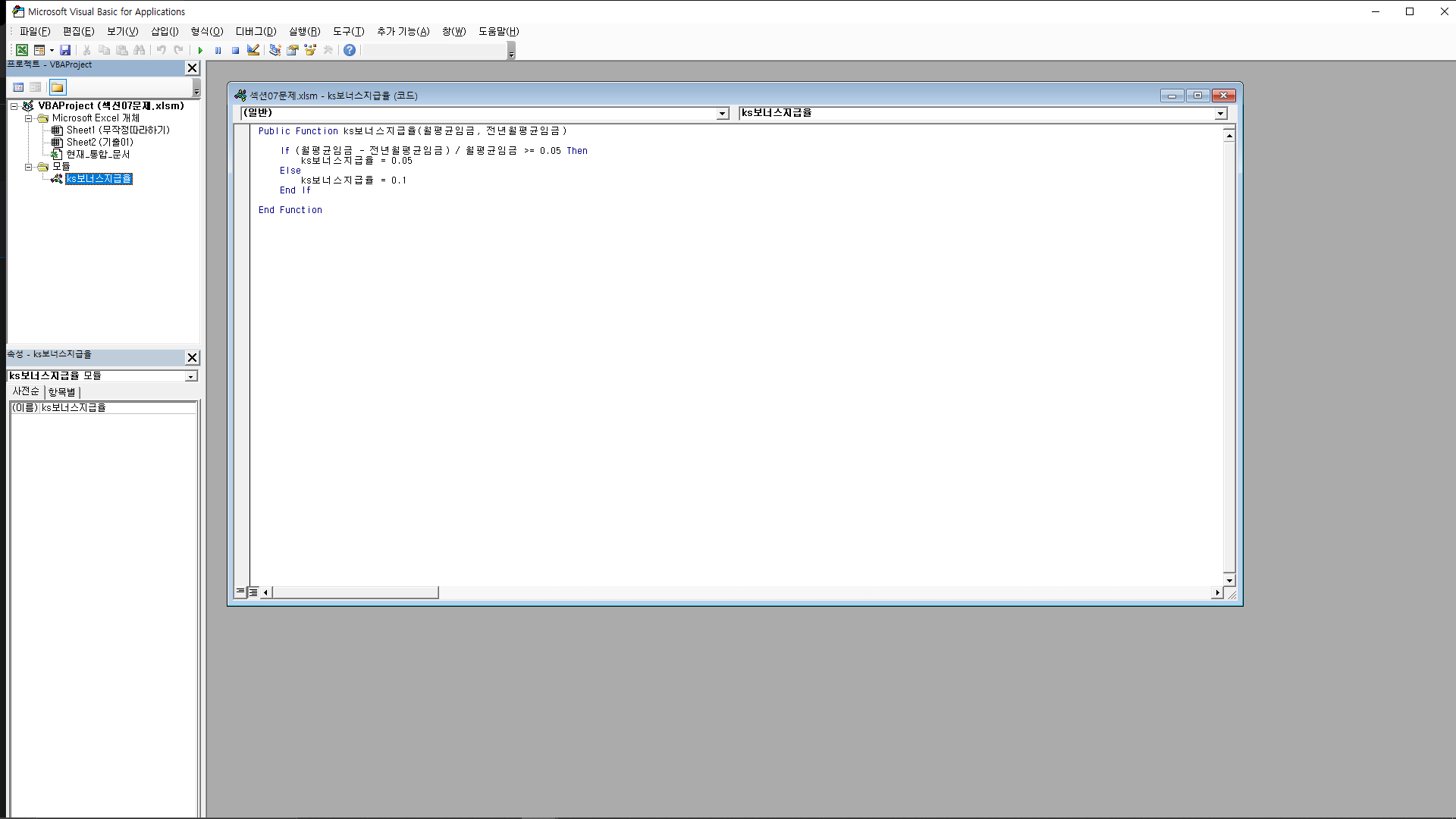Toggle Design Mode icon

[x=253, y=50]
